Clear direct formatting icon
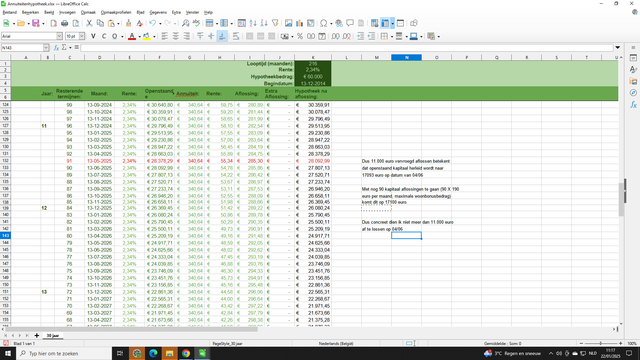 tap(139, 23)
